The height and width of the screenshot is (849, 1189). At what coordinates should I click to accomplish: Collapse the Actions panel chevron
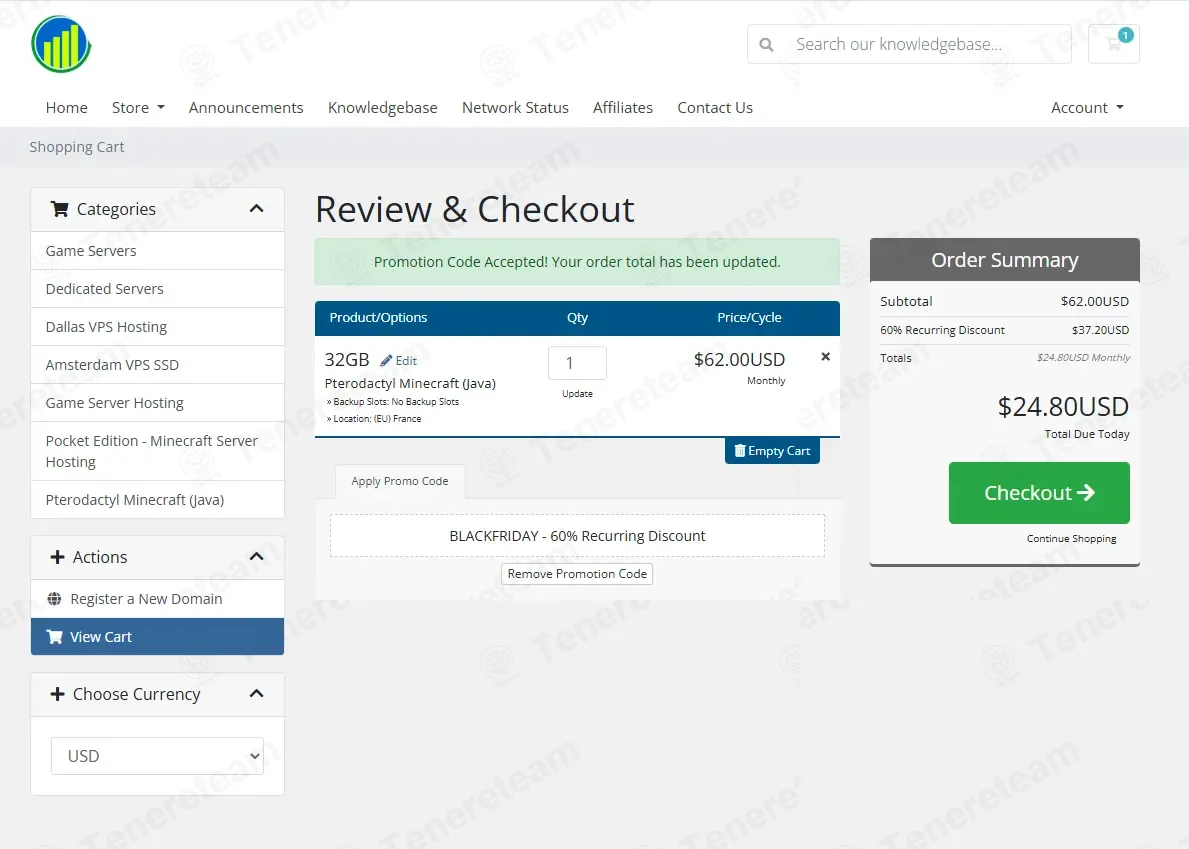256,557
